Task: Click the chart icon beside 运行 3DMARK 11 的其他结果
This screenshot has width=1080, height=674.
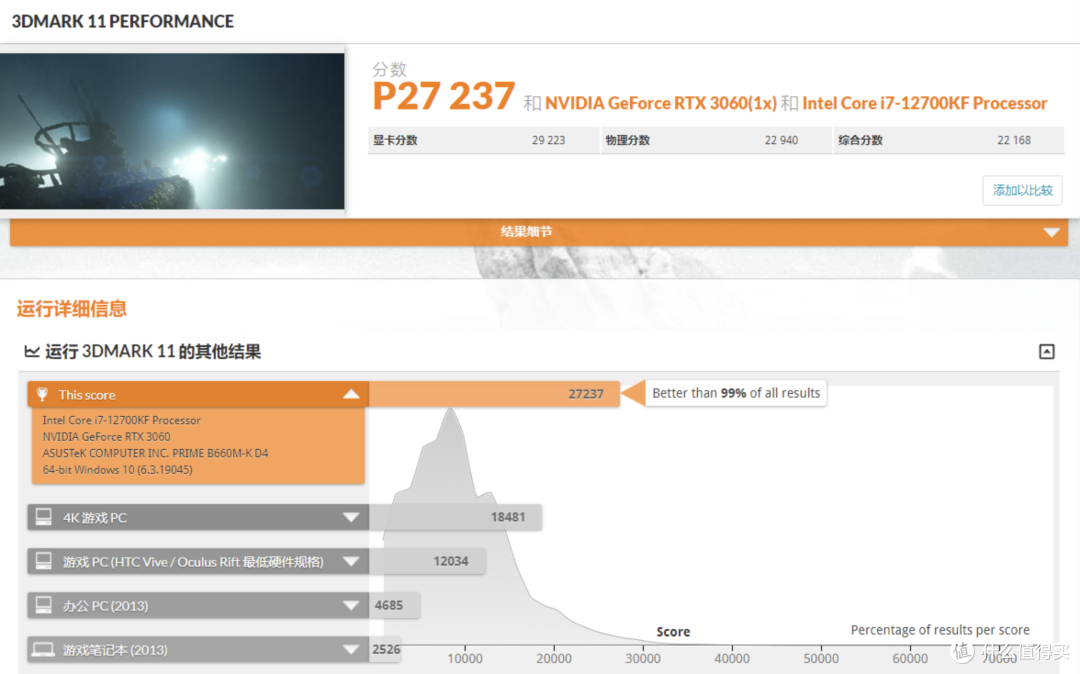Action: click(x=32, y=352)
